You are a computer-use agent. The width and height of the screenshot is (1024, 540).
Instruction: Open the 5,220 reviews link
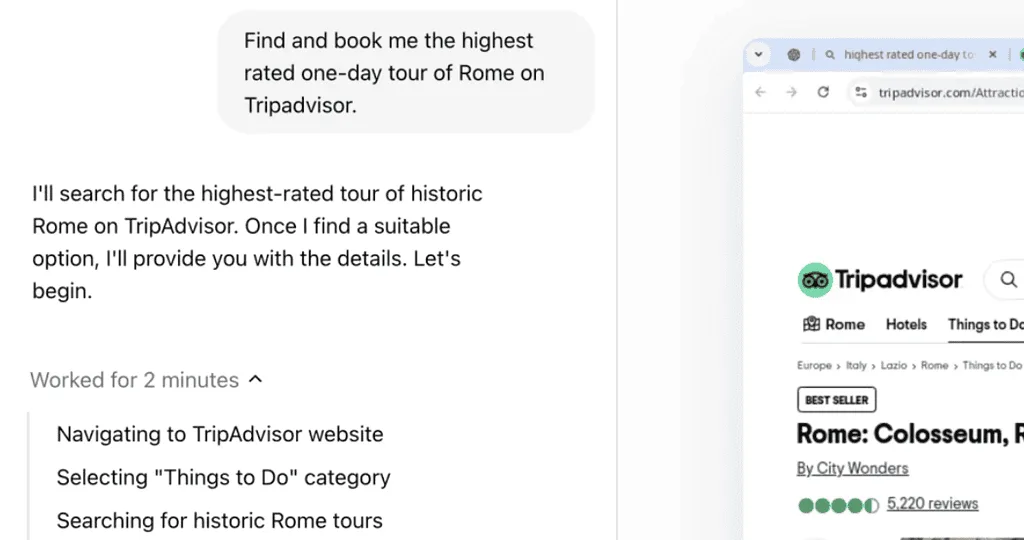(x=932, y=504)
